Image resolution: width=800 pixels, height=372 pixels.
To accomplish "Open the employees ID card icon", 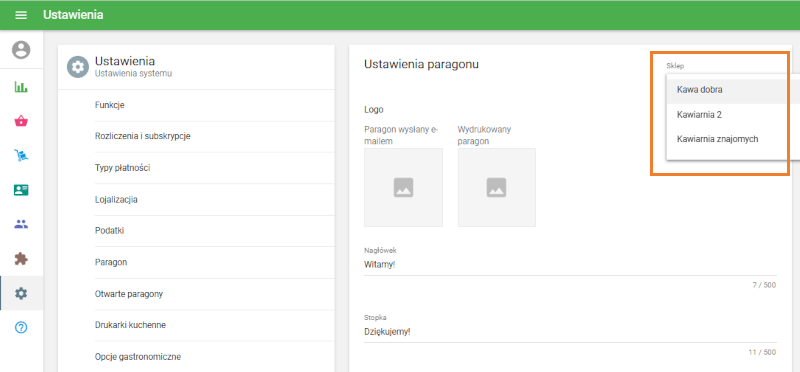I will [x=21, y=190].
